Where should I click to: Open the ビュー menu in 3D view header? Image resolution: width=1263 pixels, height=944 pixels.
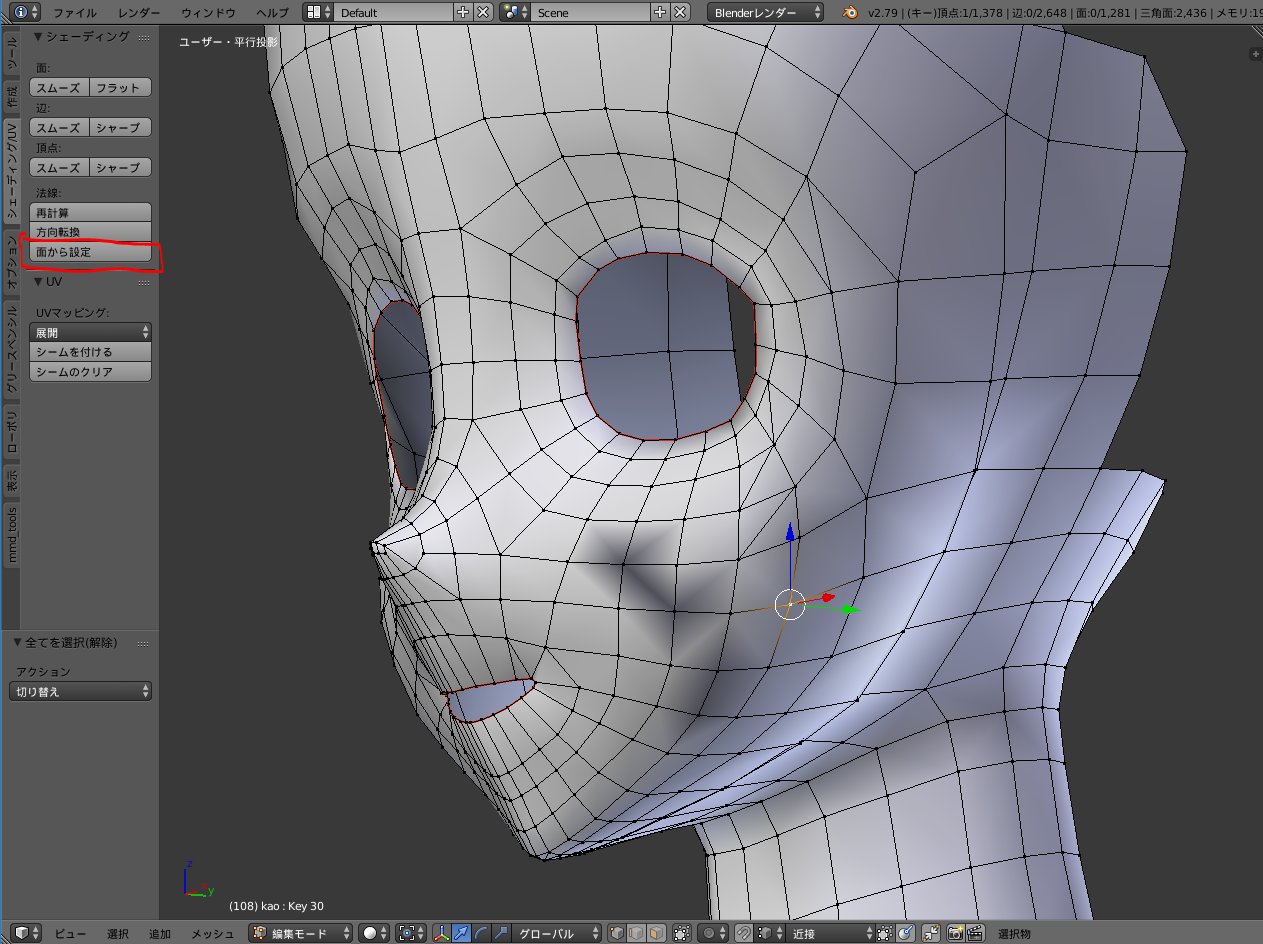coord(70,933)
